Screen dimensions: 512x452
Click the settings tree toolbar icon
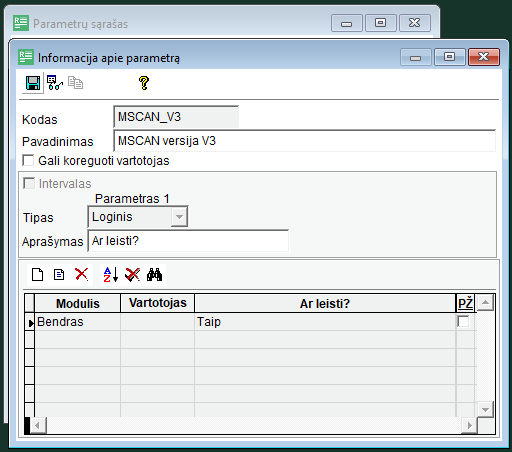pyautogui.click(x=55, y=83)
